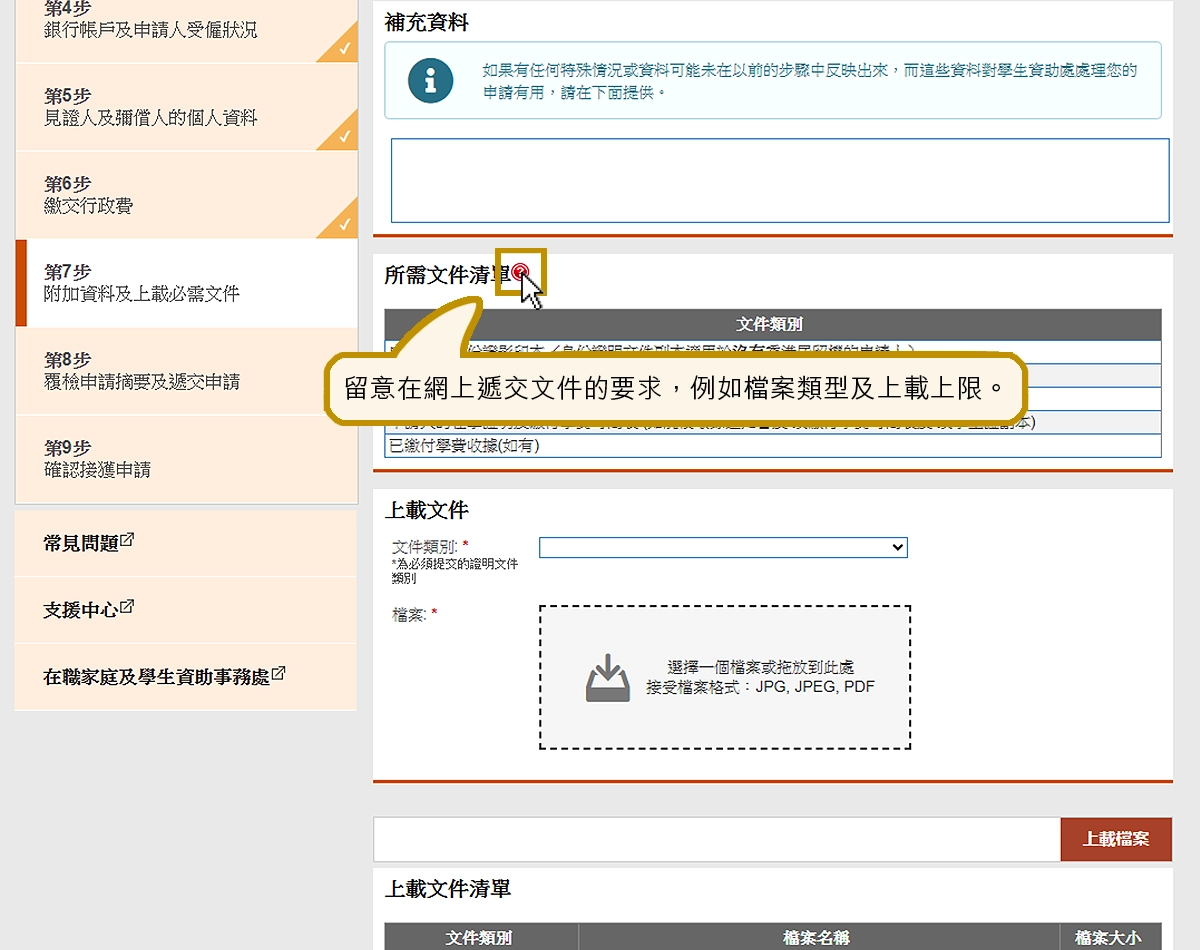Click external link icon next to 支援中心
The height and width of the screenshot is (950, 1200).
click(127, 608)
